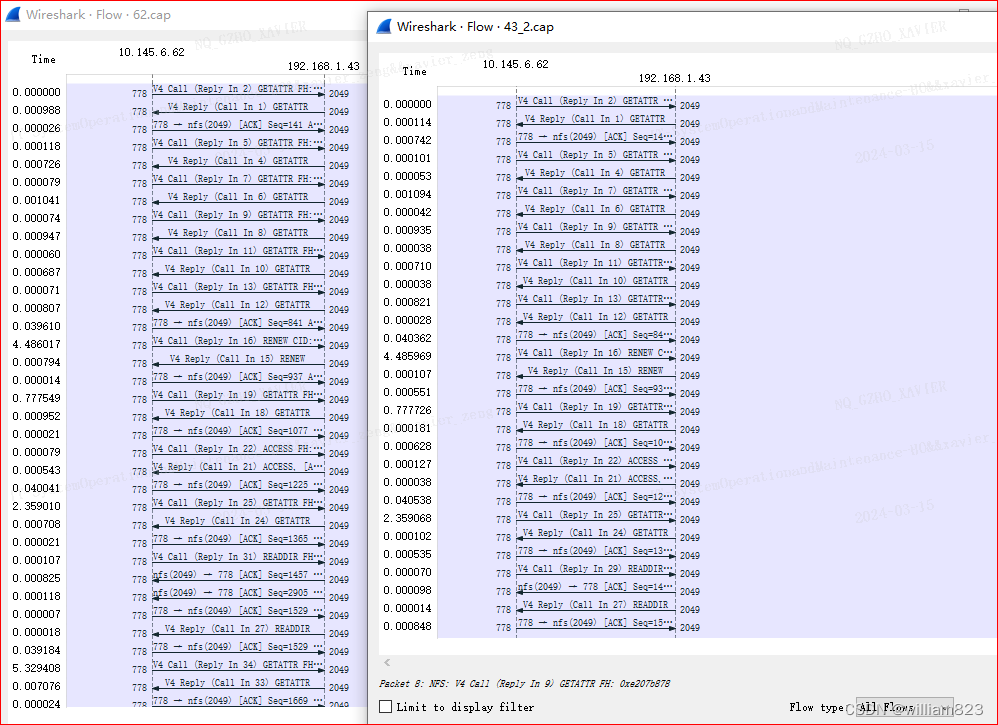Select the "V4 Call (Reply In 2) GETATTR" arrow
Screen dimensions: 998x725
[x=595, y=100]
